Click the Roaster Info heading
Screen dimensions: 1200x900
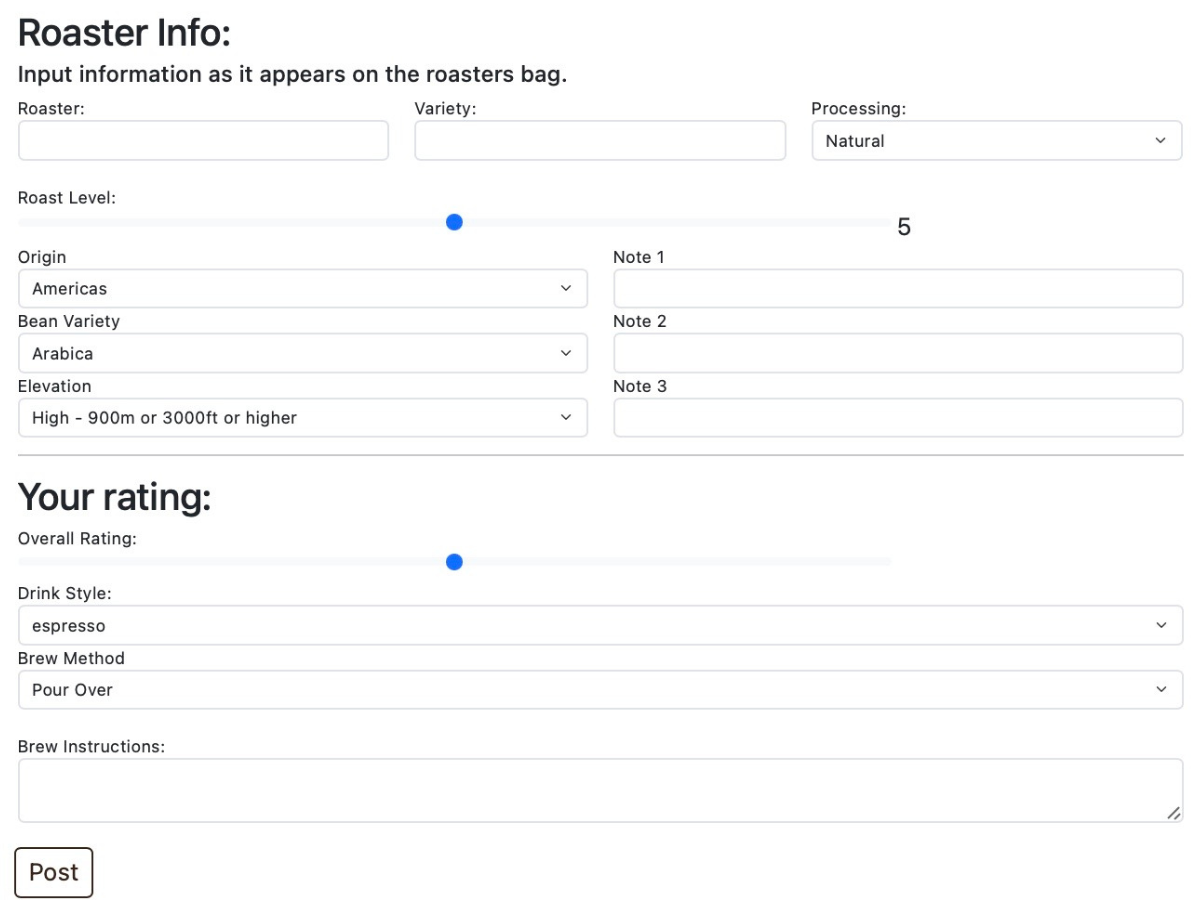124,33
